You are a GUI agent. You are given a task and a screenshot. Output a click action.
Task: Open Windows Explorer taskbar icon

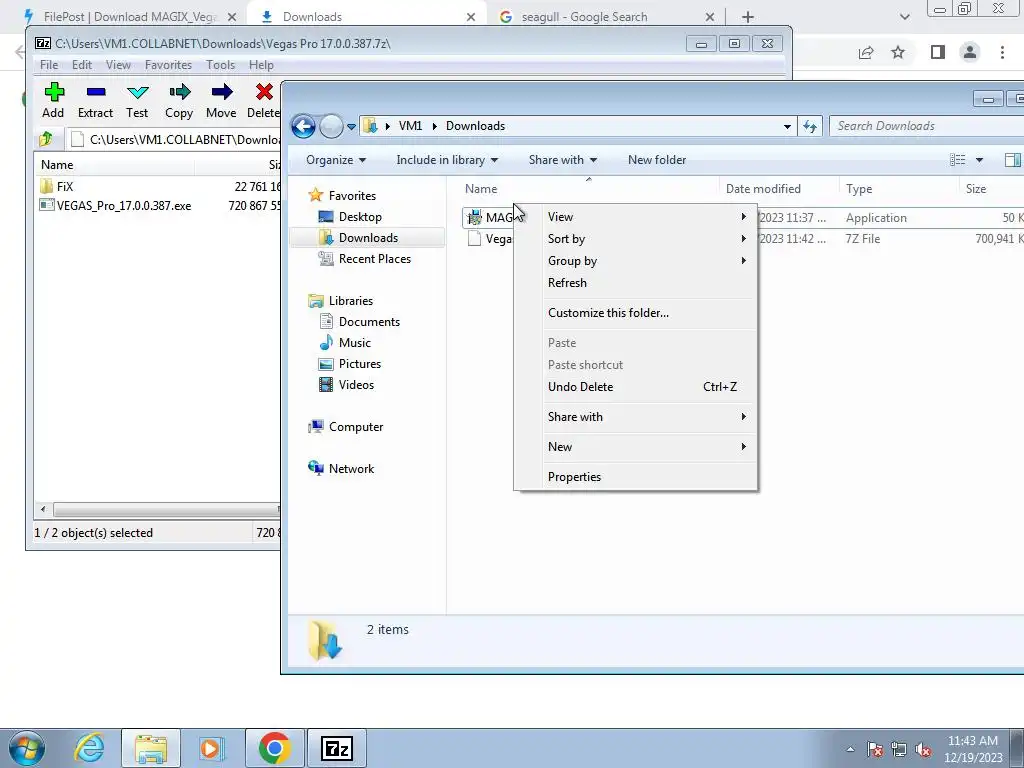pyautogui.click(x=151, y=748)
